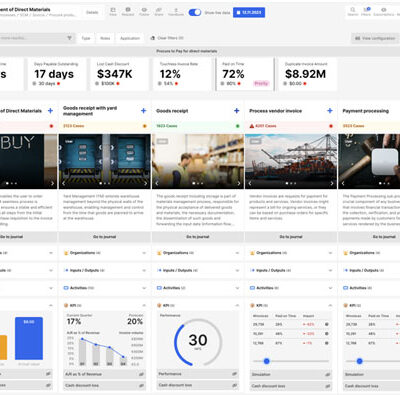Click the Search icon in the top toolbar
Screen dimensions: 400x395
click(x=353, y=11)
